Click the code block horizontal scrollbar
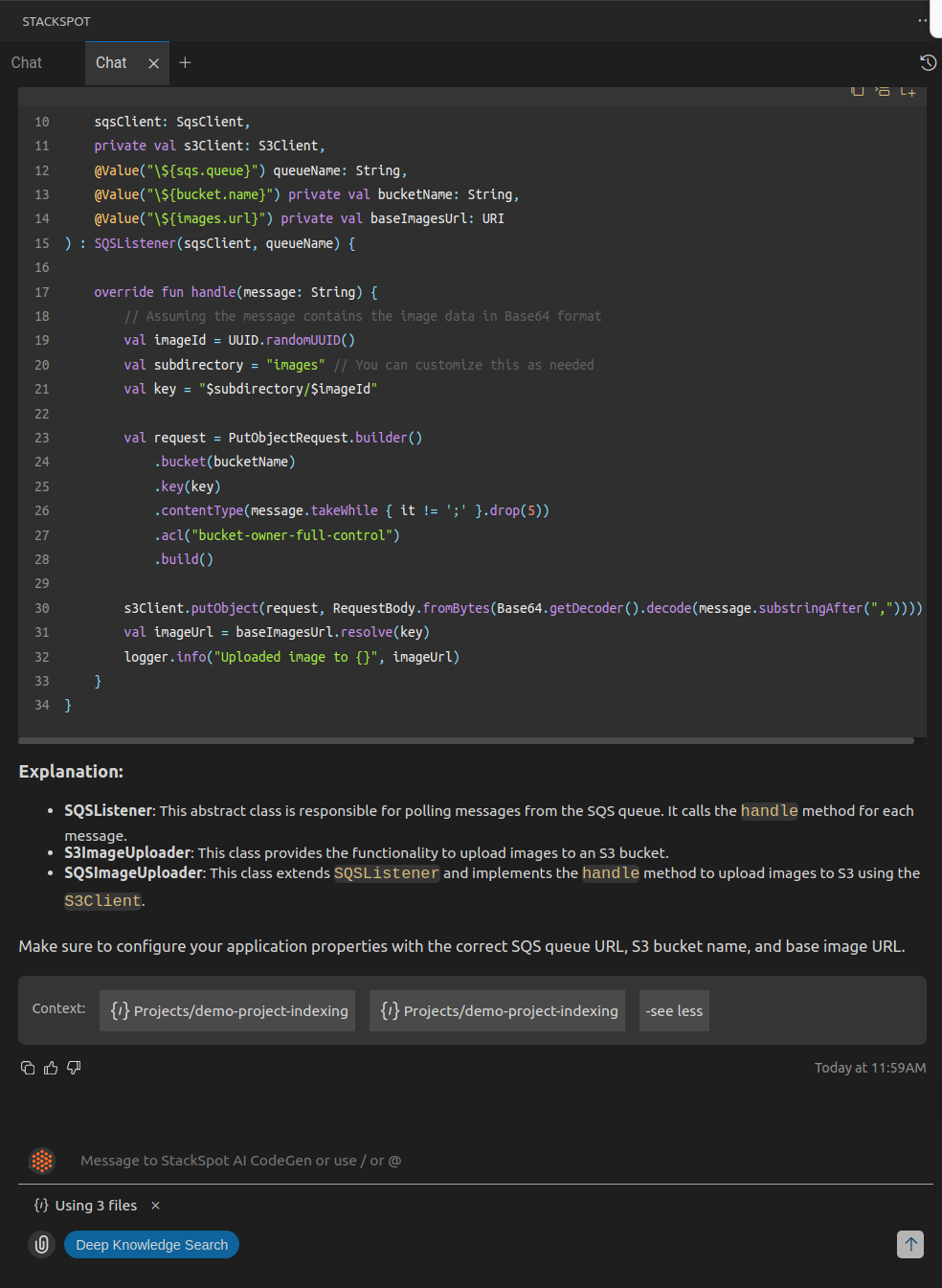 click(x=465, y=740)
